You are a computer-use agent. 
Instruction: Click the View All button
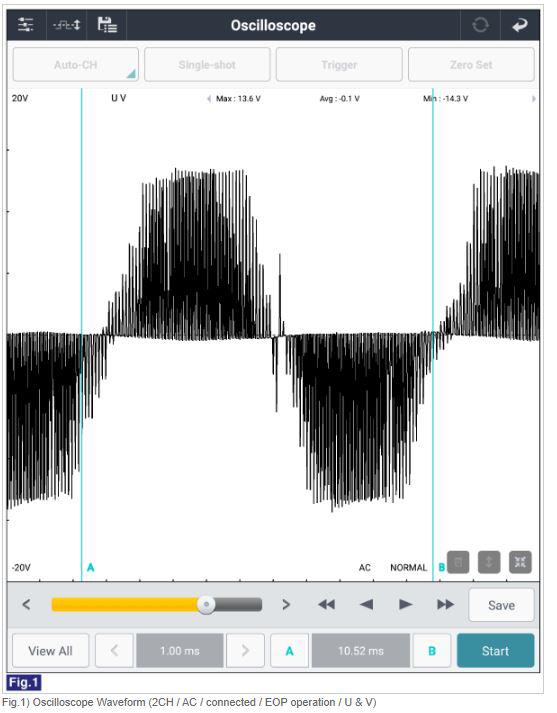pos(50,651)
